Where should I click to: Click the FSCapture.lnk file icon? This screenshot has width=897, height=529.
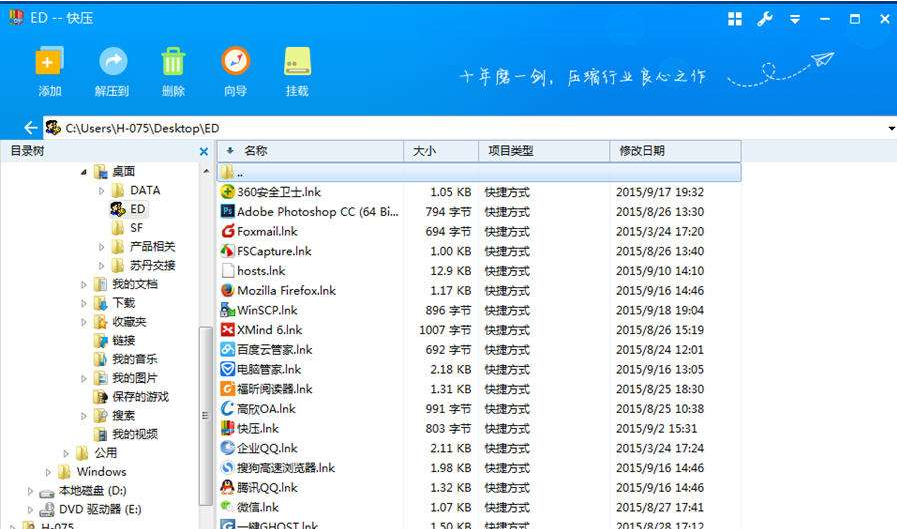228,251
